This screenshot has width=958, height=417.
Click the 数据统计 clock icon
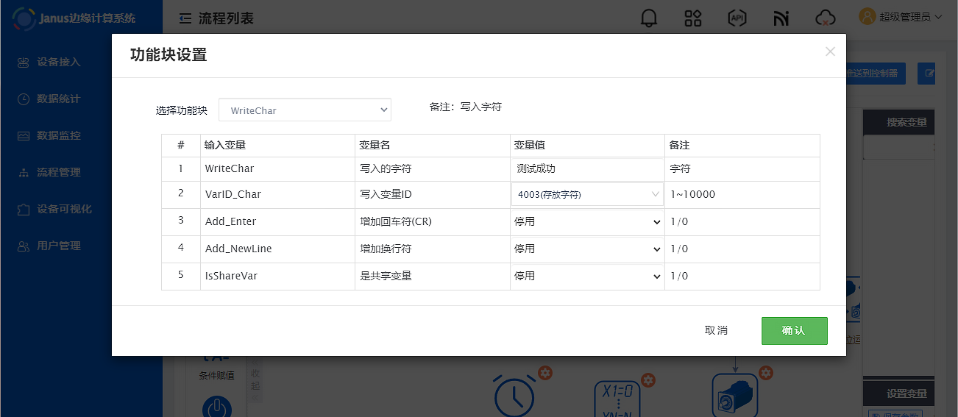23,99
